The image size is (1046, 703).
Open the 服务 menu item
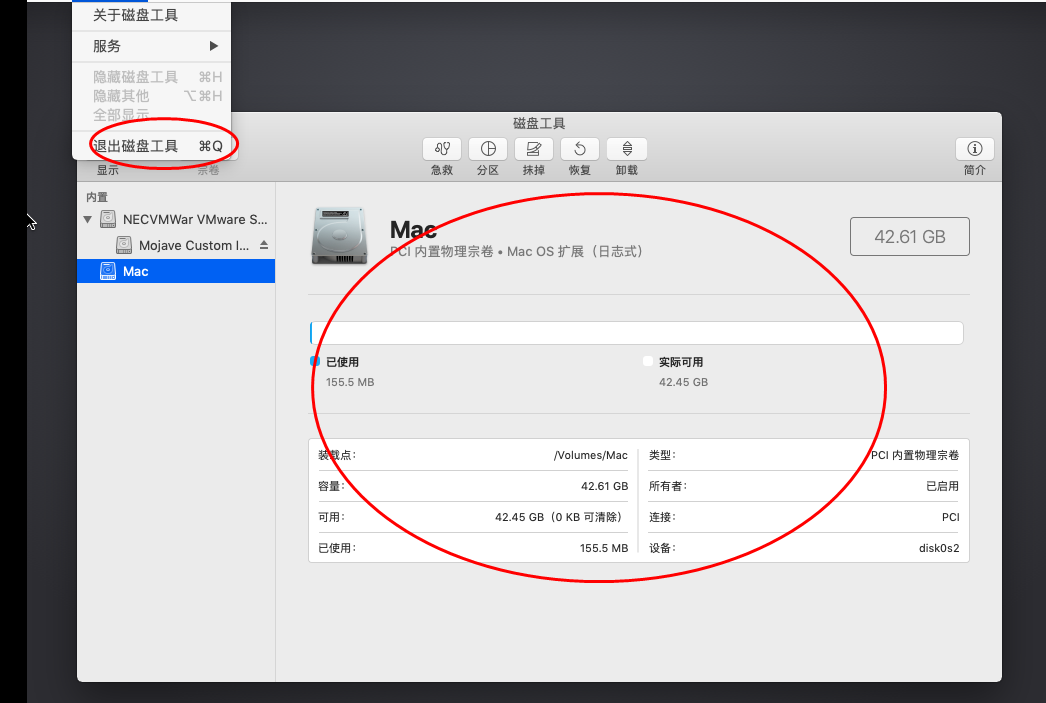[151, 46]
